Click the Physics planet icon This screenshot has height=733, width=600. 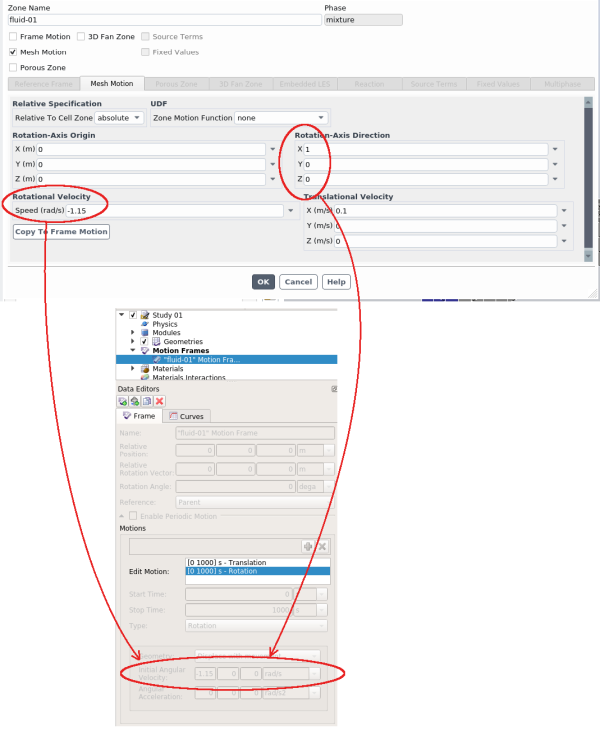pyautogui.click(x=145, y=324)
